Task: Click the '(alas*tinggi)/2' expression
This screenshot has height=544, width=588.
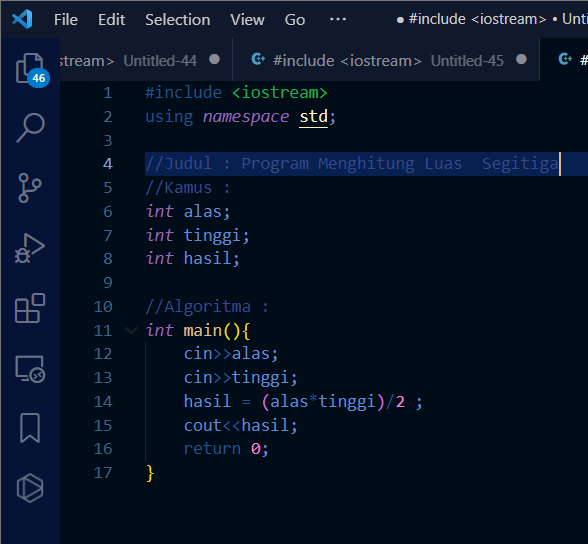Action: (x=333, y=402)
